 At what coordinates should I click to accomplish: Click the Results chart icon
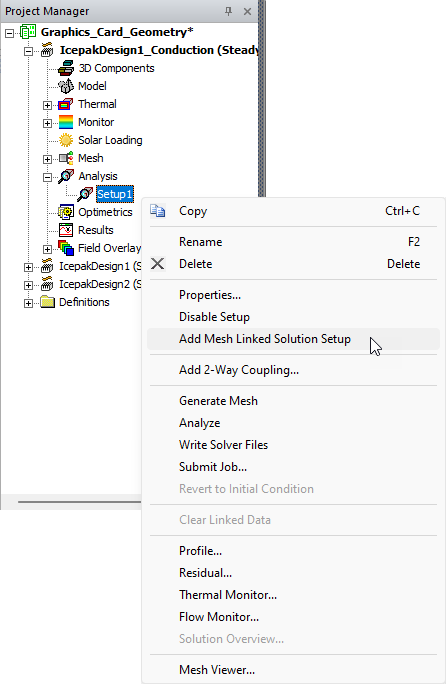point(66,230)
